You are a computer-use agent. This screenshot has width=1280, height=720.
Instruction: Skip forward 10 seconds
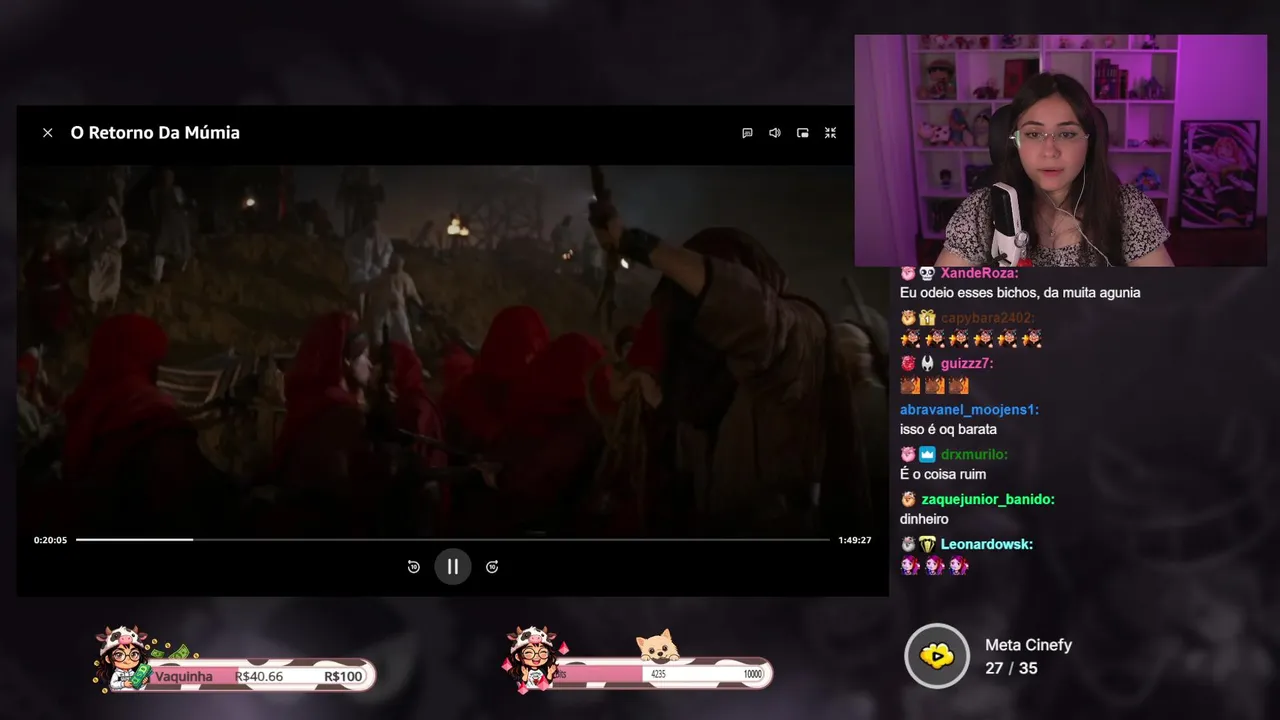click(492, 567)
